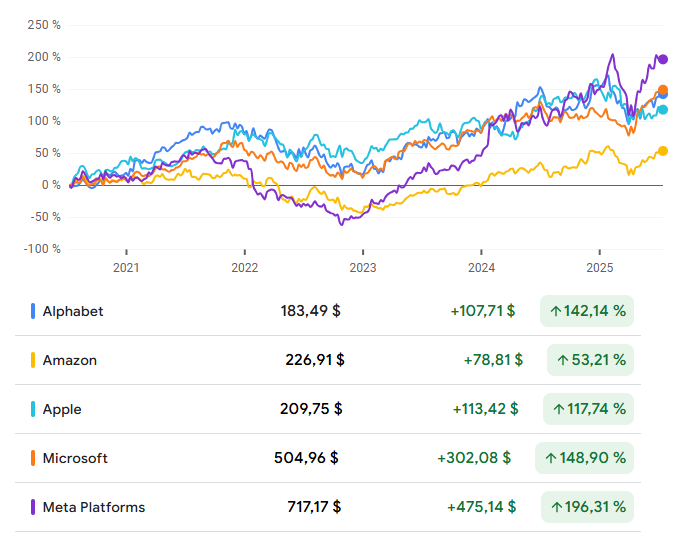The height and width of the screenshot is (551, 697).
Task: Click the Amazon yellow color marker
Action: 33,360
